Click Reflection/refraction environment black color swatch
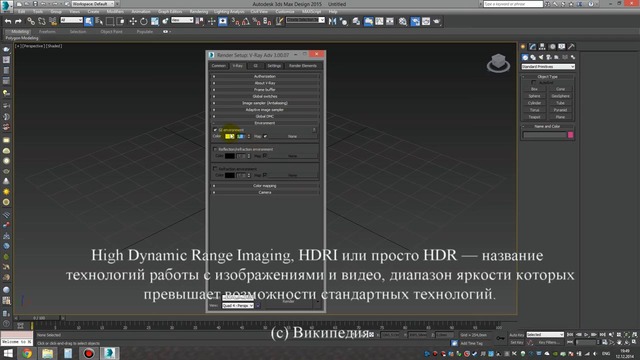This screenshot has width=640, height=360. coord(229,156)
